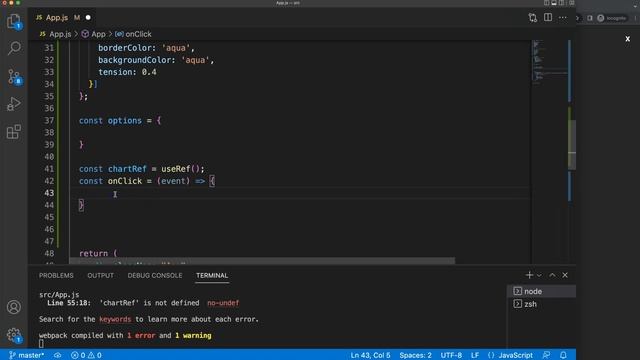Screen dimensions: 640x360
Task: Open errors and warnings status item
Action: click(86, 355)
